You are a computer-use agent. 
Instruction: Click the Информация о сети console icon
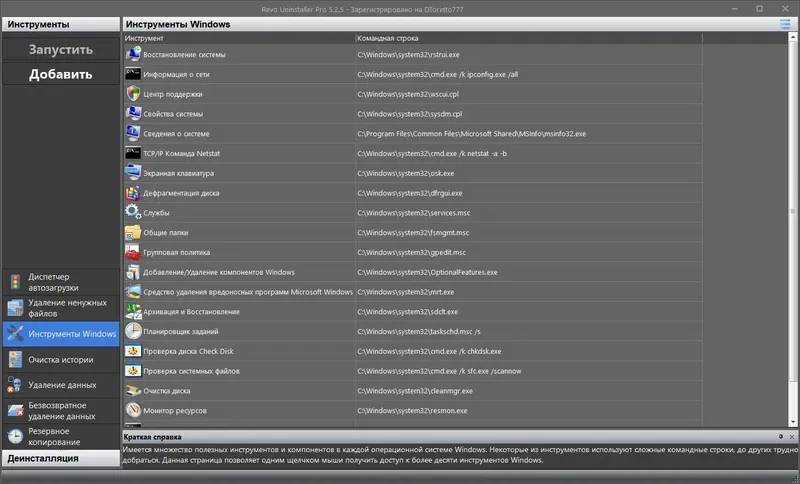click(133, 74)
